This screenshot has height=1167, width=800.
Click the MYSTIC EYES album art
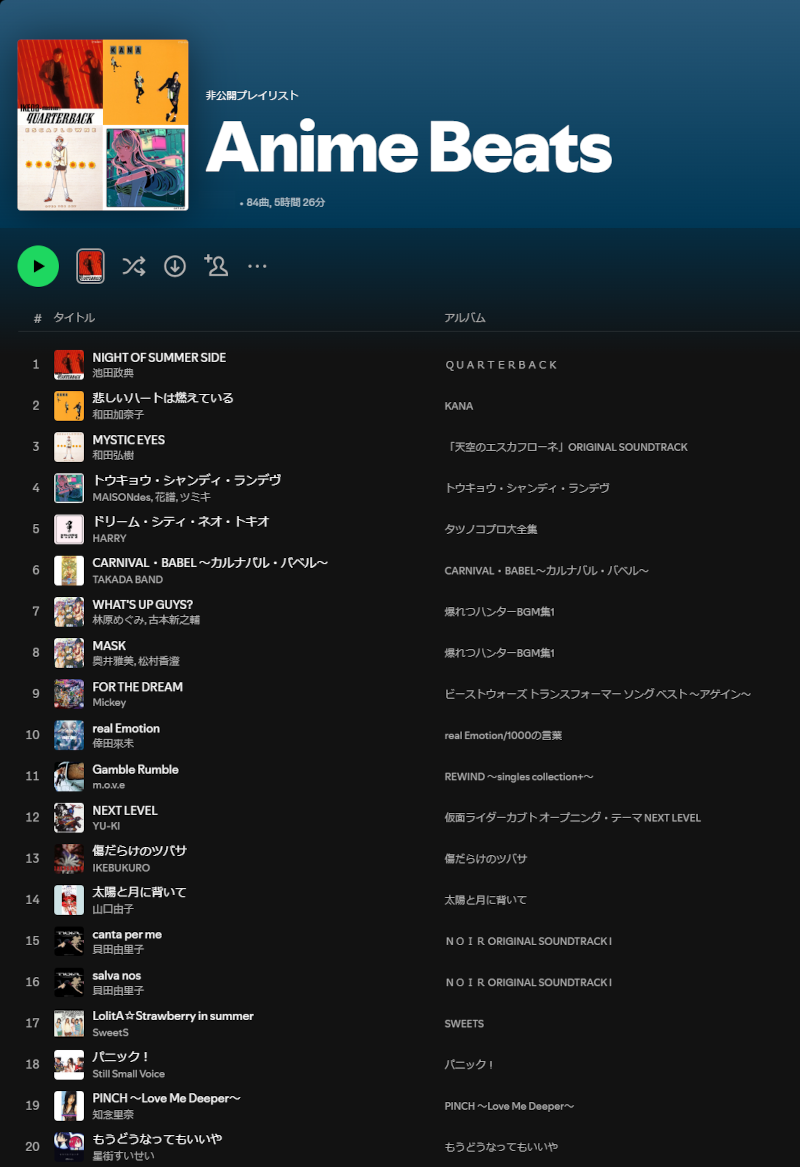(68, 447)
